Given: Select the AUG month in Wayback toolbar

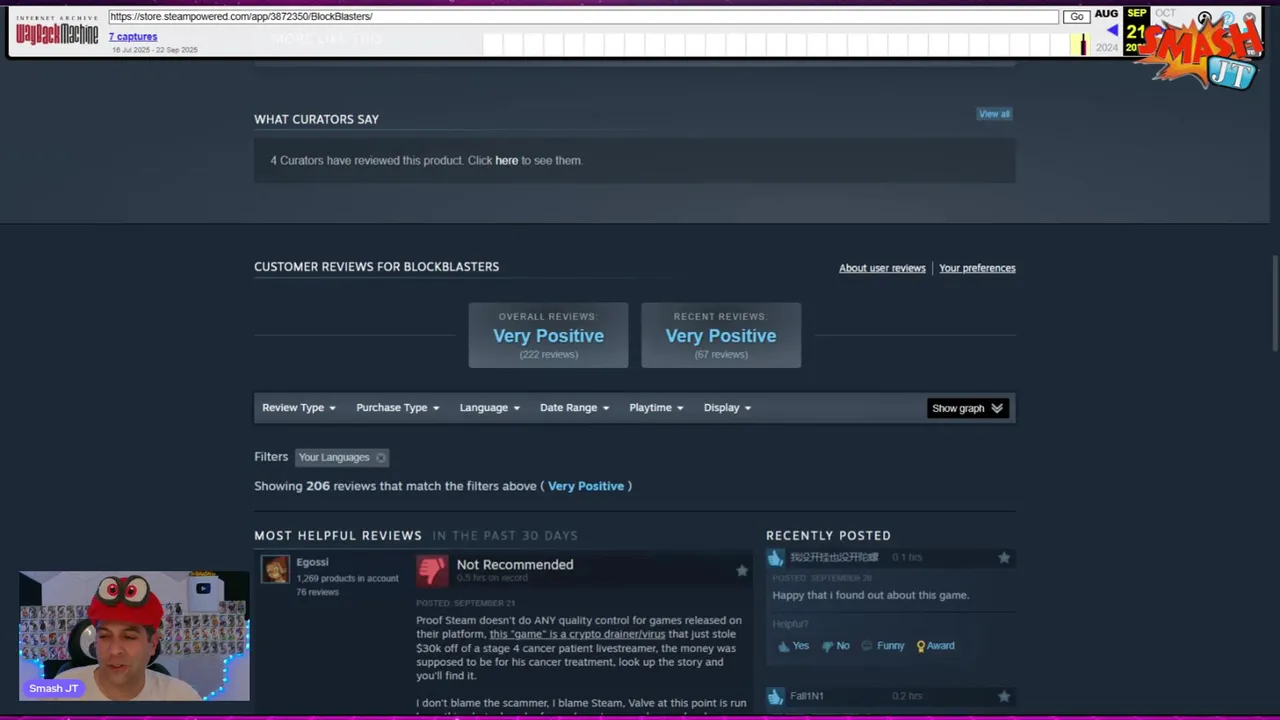Looking at the screenshot, I should coord(1106,14).
